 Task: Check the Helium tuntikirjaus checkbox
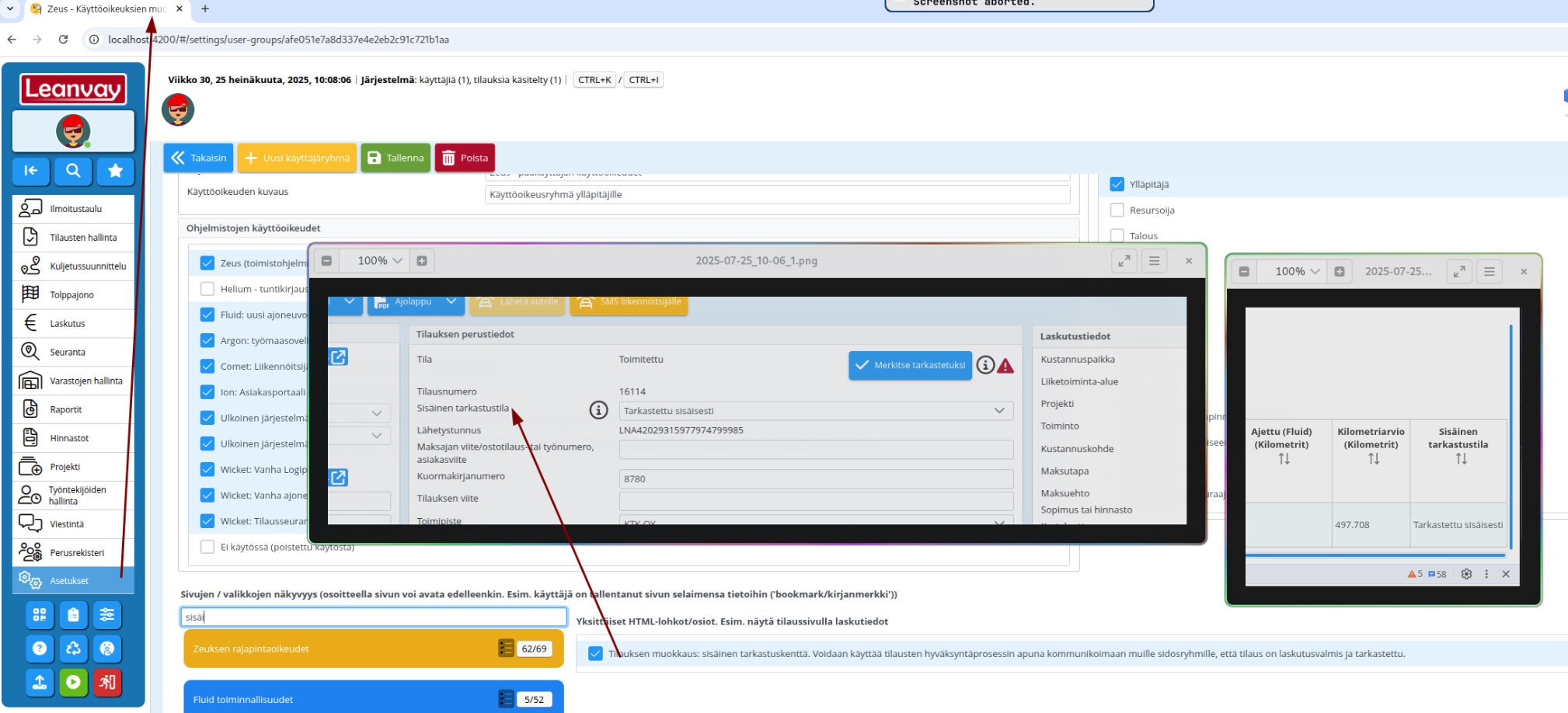click(207, 289)
